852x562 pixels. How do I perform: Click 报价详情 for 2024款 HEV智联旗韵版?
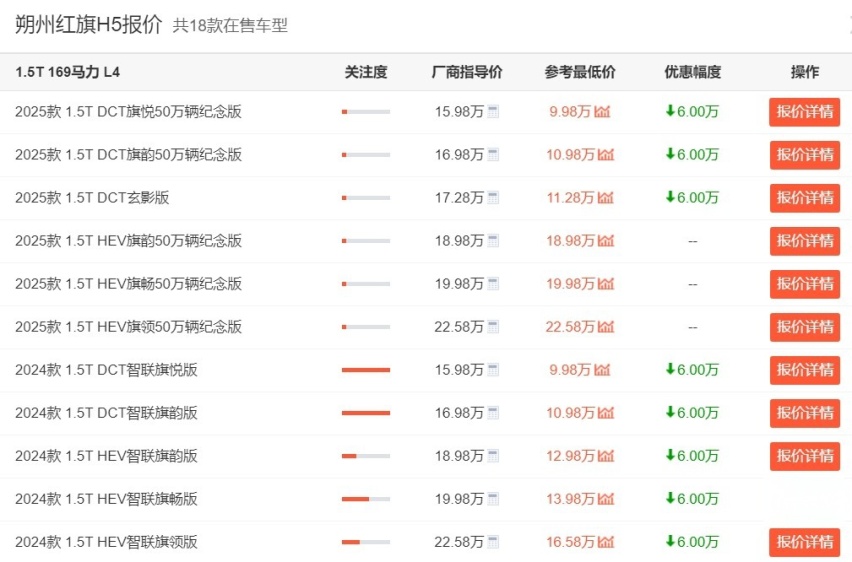coord(805,456)
